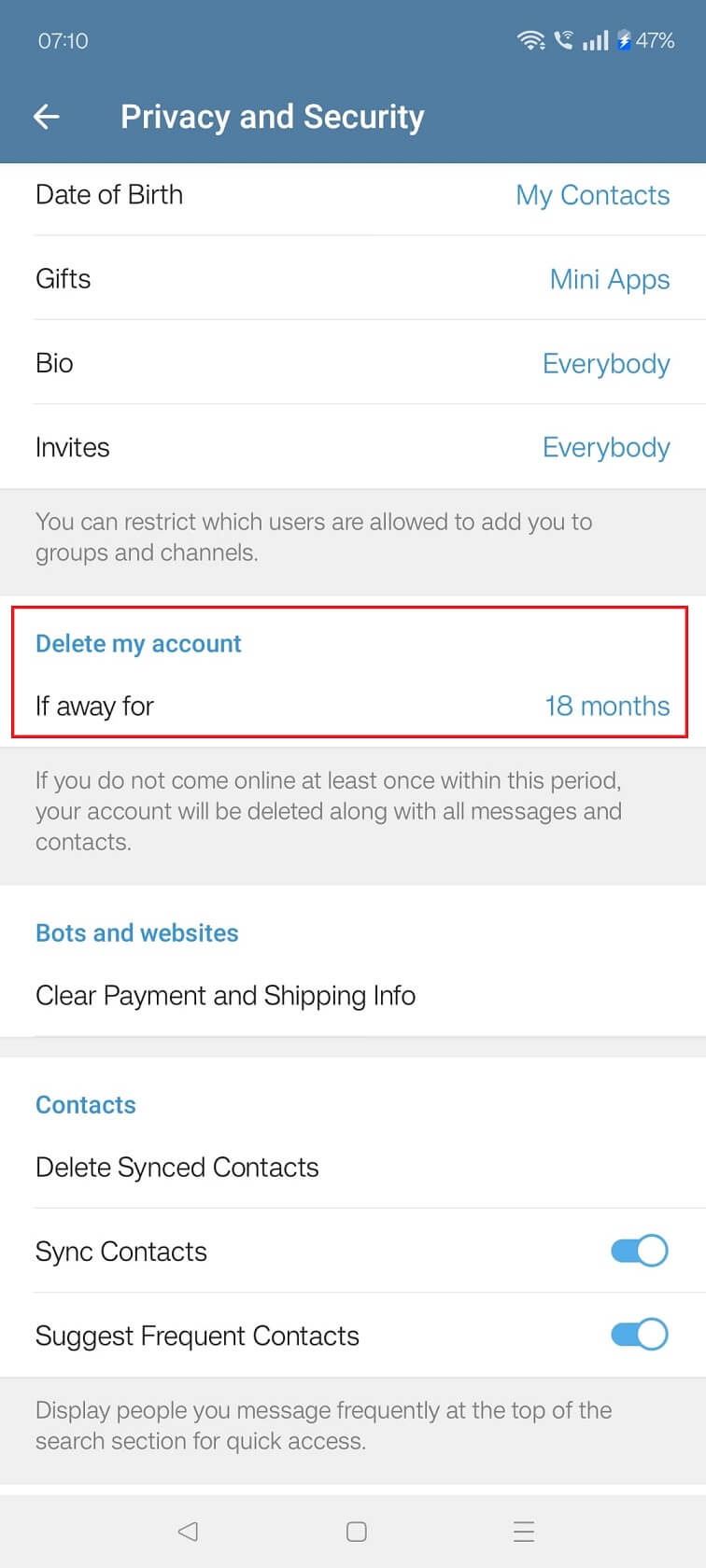Tap Clear Payment and Shipping Info
The image size is (706, 1568).
pyautogui.click(x=225, y=996)
